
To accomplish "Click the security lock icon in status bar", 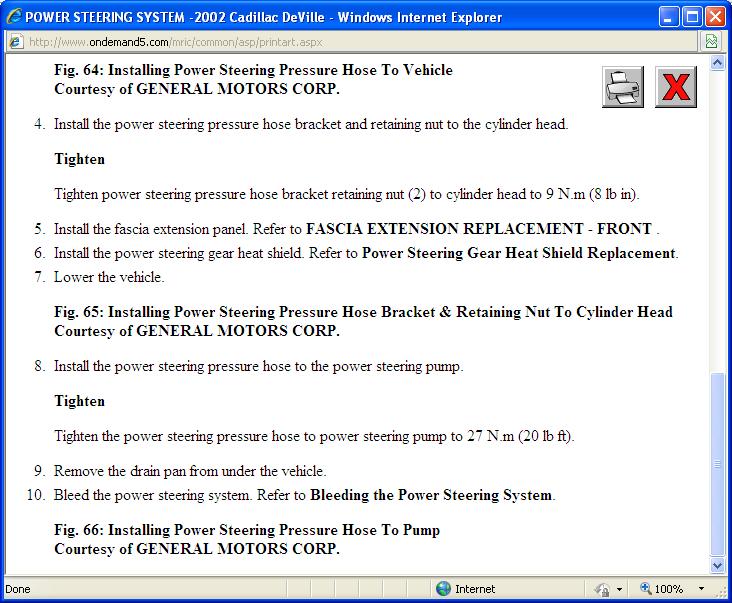I will (602, 589).
